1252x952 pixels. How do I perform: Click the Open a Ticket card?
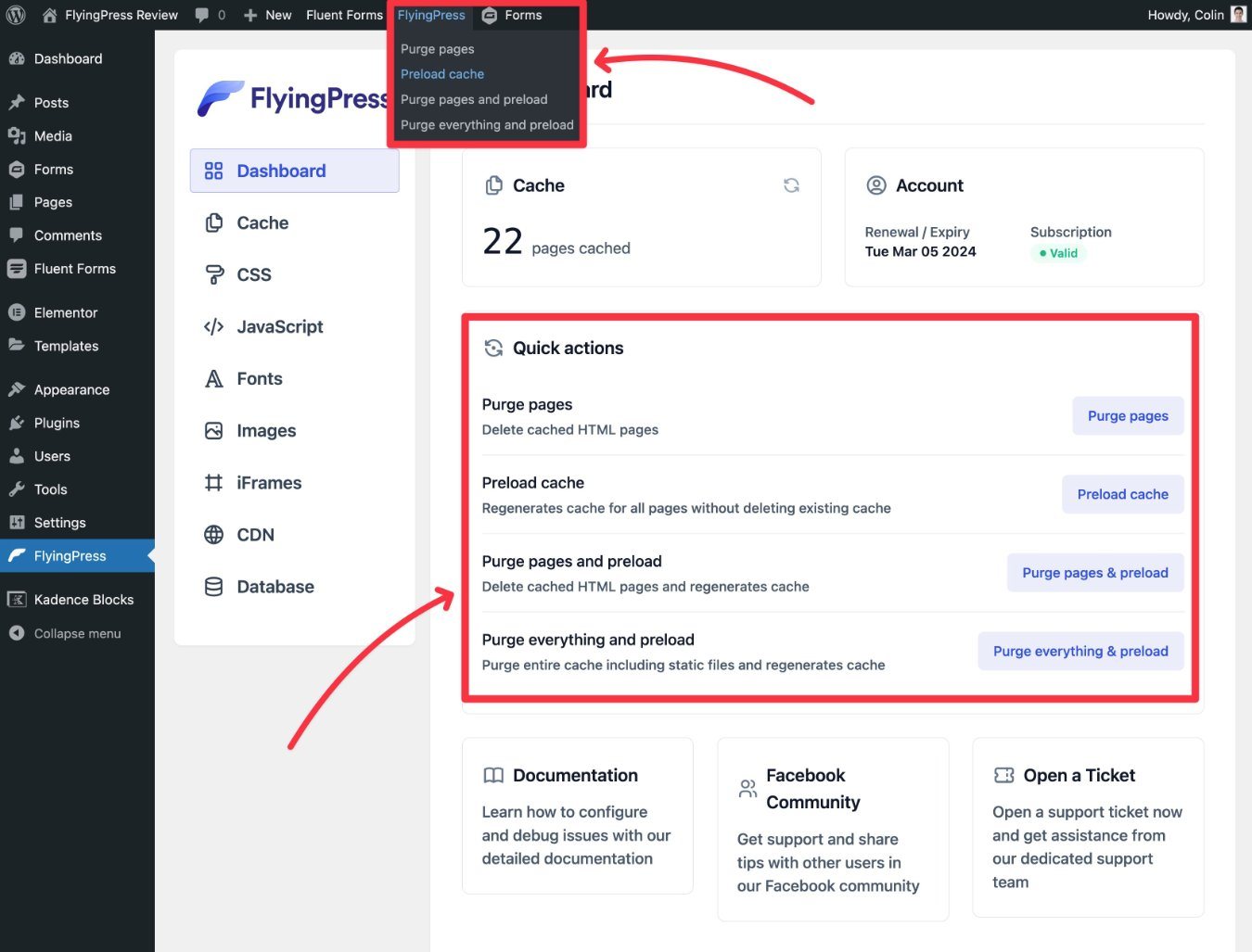(1087, 827)
